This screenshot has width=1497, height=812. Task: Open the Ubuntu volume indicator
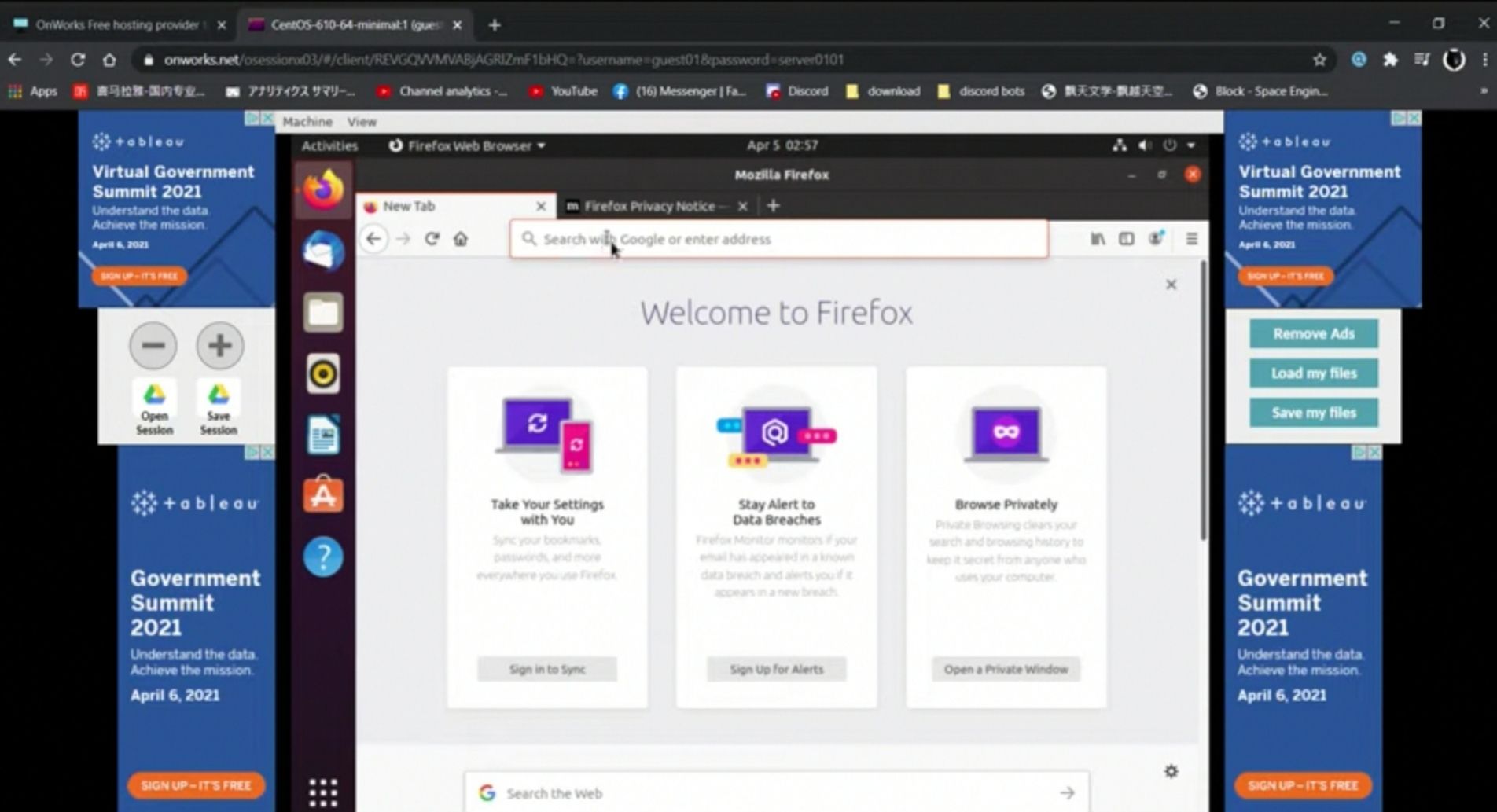pyautogui.click(x=1145, y=145)
